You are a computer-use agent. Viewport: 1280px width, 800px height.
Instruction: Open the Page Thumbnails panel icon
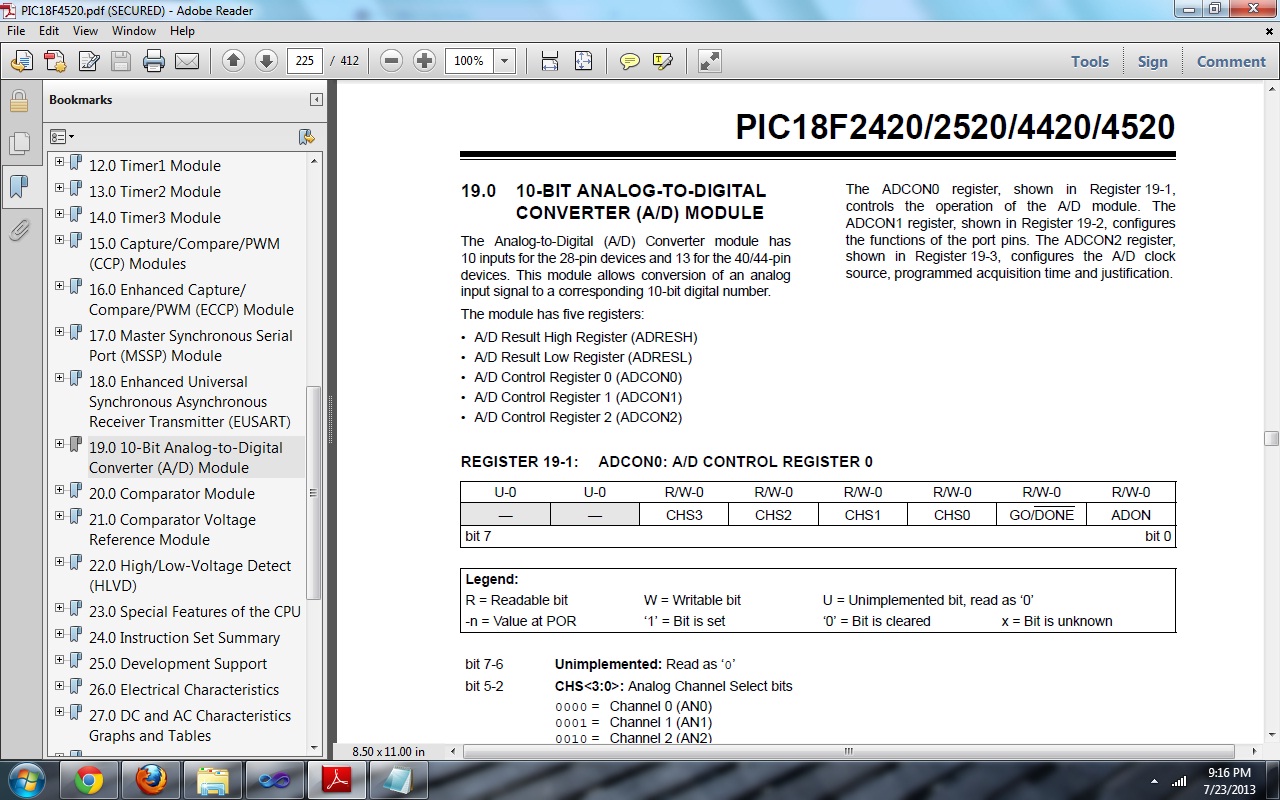pos(18,144)
